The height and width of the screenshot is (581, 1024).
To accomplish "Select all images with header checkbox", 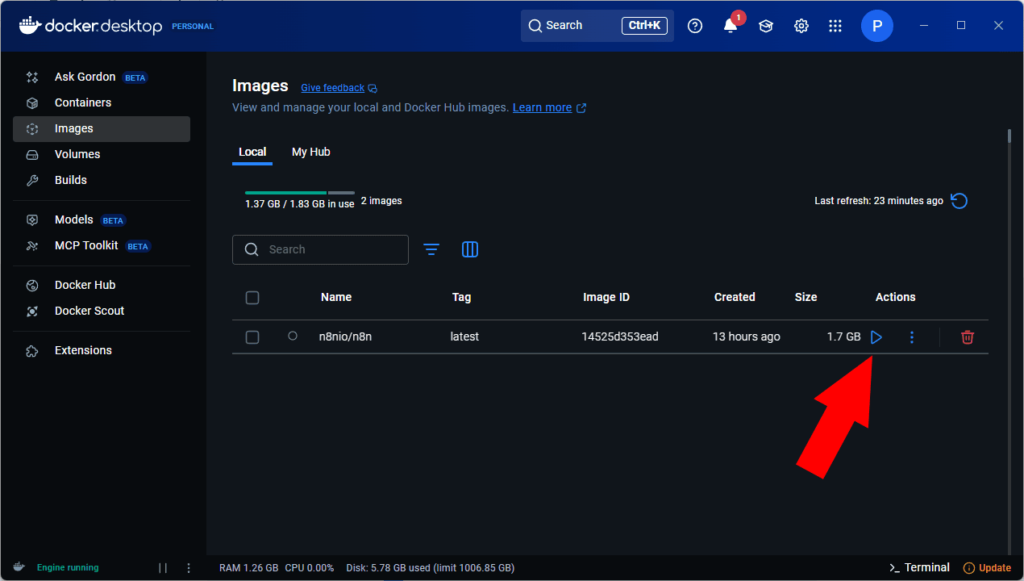I will pyautogui.click(x=252, y=298).
